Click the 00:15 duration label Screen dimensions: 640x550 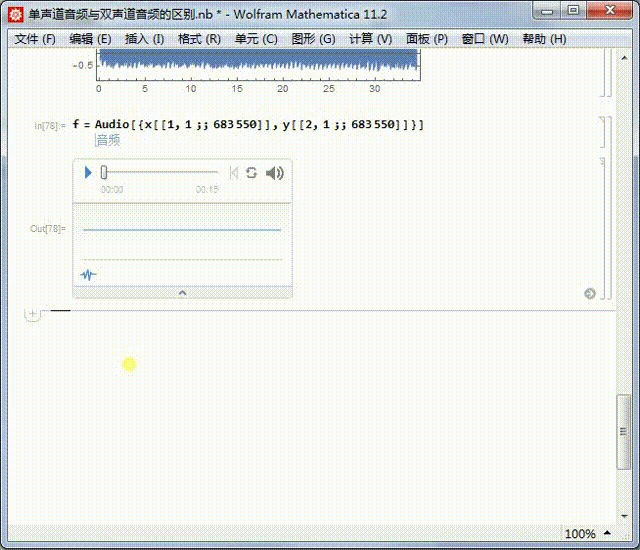click(207, 189)
